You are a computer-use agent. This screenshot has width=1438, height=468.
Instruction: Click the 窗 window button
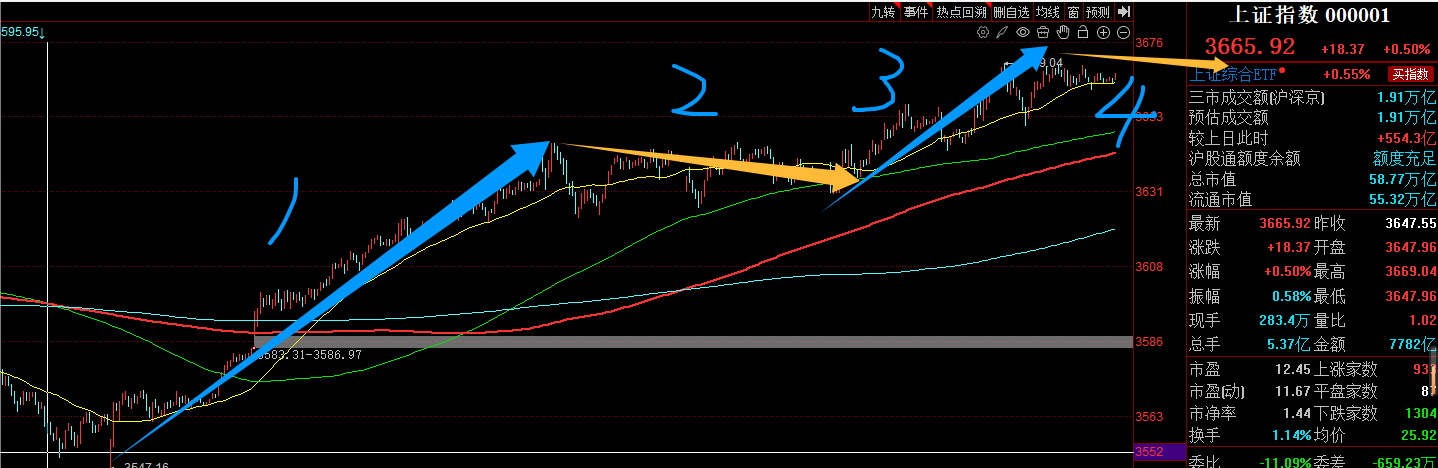tap(1073, 12)
